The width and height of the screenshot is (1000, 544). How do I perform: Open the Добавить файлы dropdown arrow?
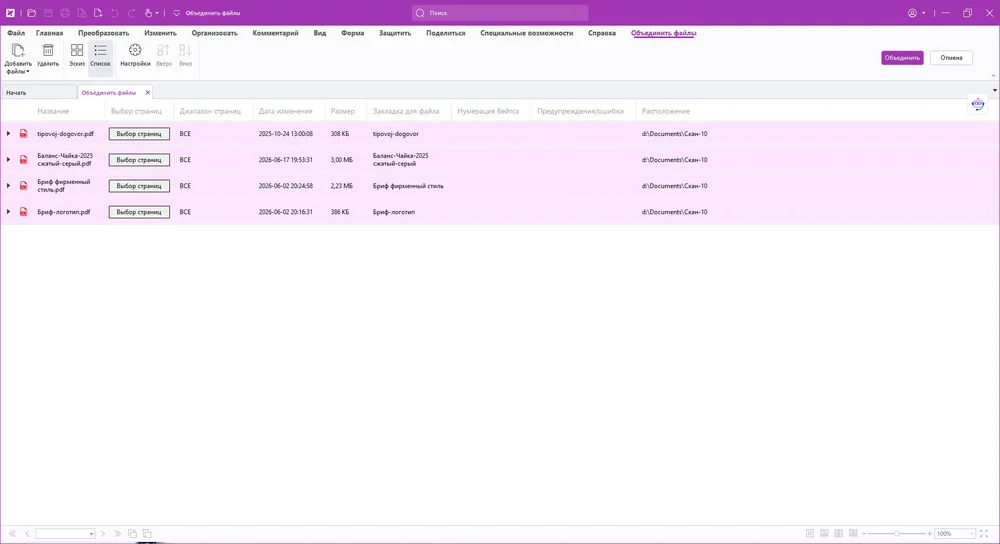pyautogui.click(x=27, y=71)
